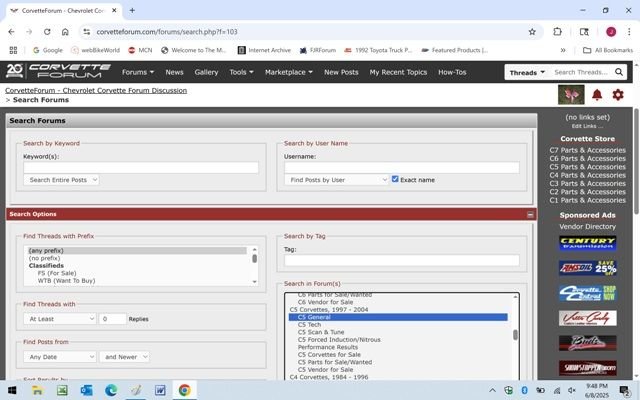Open the and Newer dropdown
Image resolution: width=640 pixels, height=400 pixels.
tap(124, 357)
